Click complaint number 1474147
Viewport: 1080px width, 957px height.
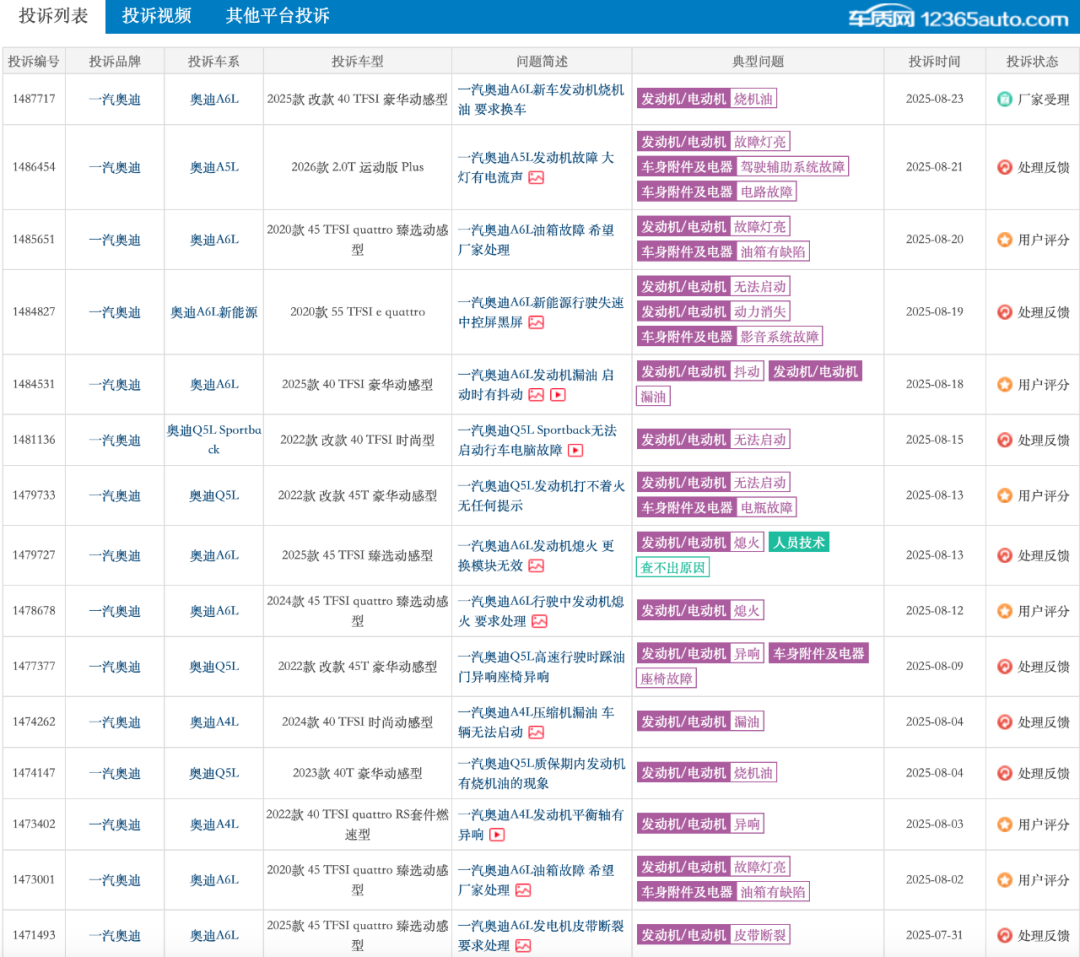click(34, 773)
